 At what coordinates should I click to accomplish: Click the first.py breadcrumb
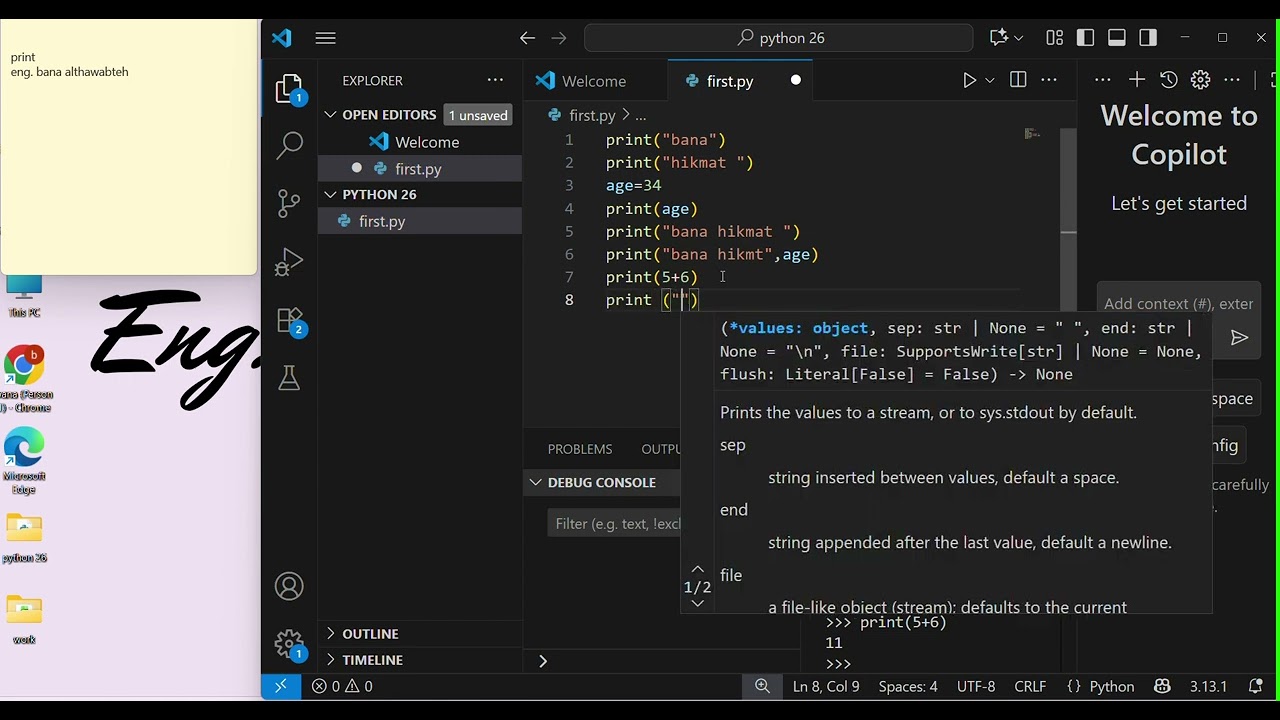[x=591, y=116]
